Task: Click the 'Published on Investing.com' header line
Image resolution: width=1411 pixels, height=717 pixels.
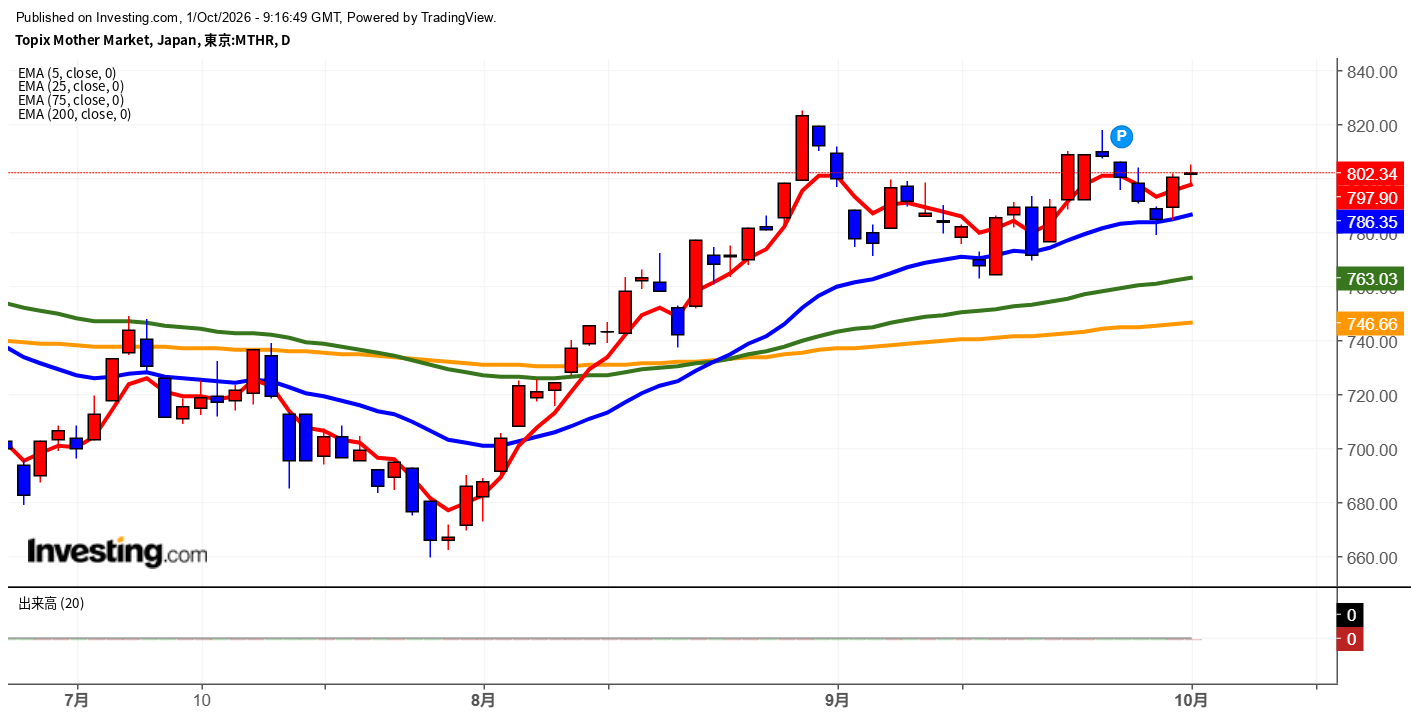Action: 255,17
